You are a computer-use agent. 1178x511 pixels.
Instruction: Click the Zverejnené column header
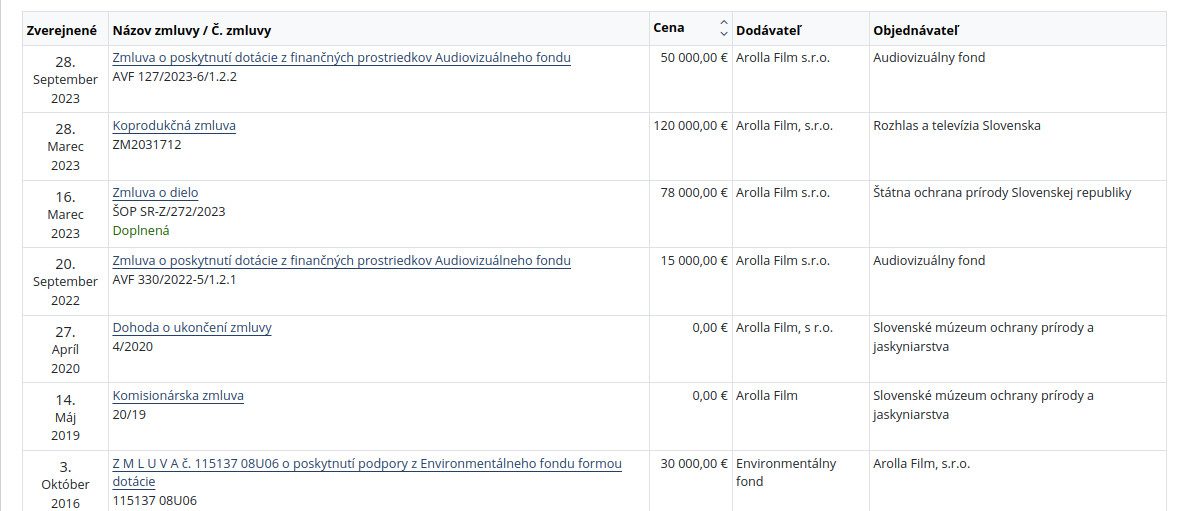pyautogui.click(x=61, y=30)
